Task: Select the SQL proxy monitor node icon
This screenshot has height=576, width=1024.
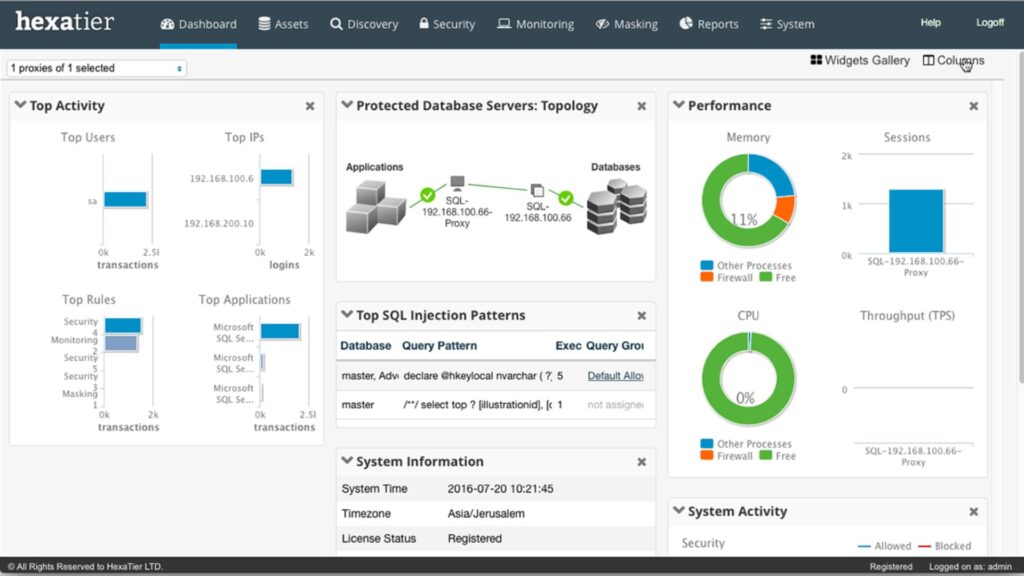Action: (457, 182)
